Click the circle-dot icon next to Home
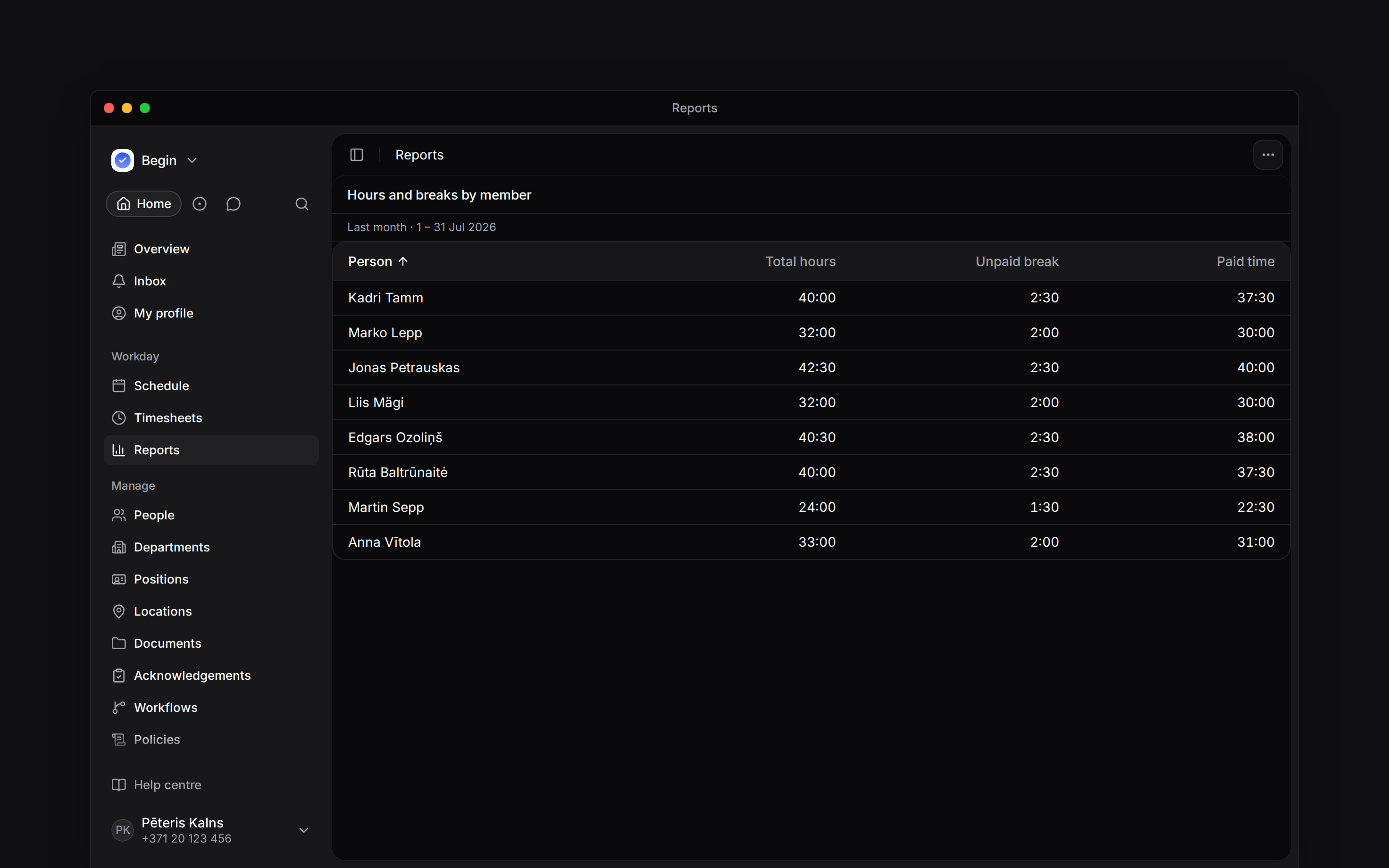This screenshot has width=1389, height=868. pos(199,204)
